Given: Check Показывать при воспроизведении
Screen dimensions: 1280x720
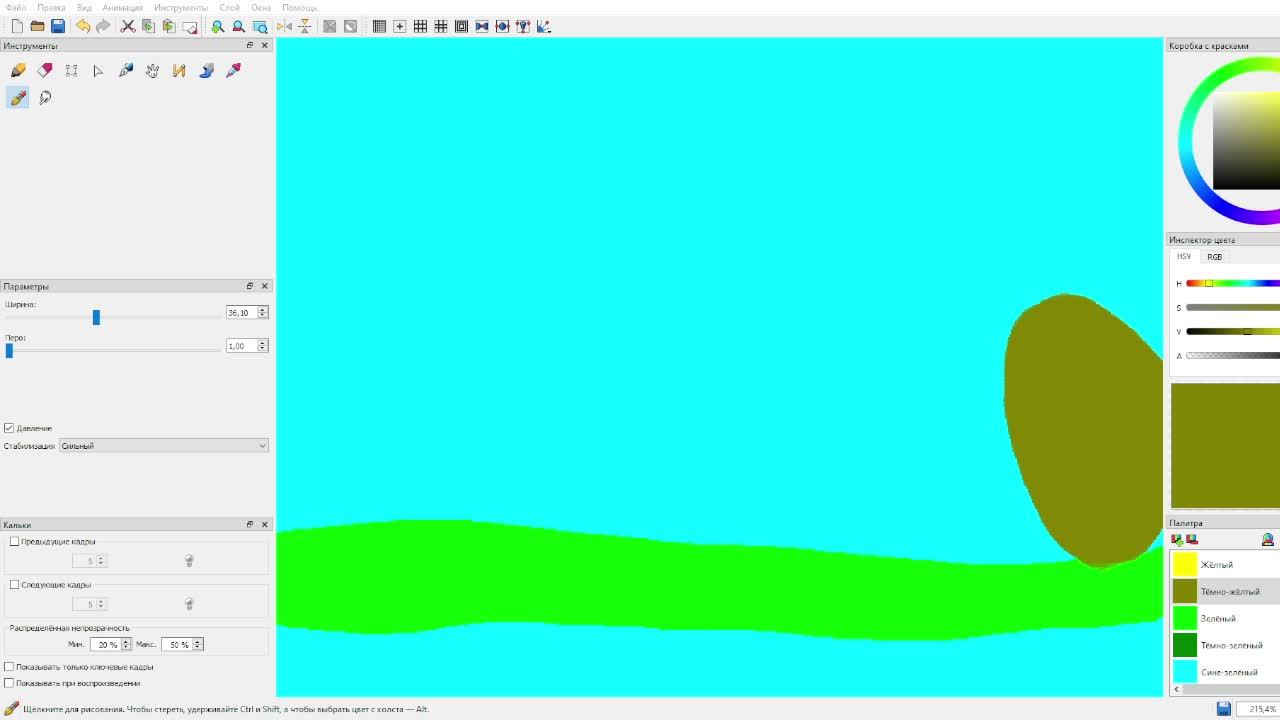Looking at the screenshot, I should coord(9,682).
